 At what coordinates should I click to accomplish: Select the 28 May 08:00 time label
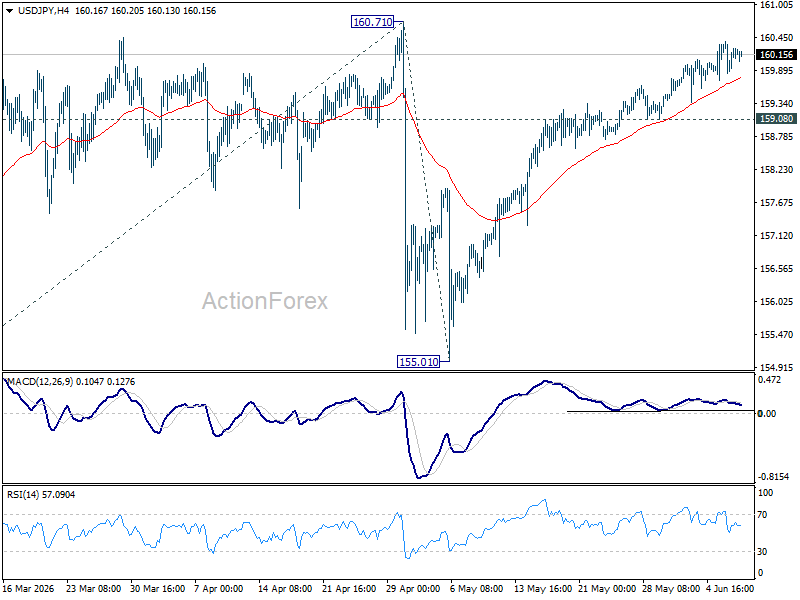coord(671,589)
